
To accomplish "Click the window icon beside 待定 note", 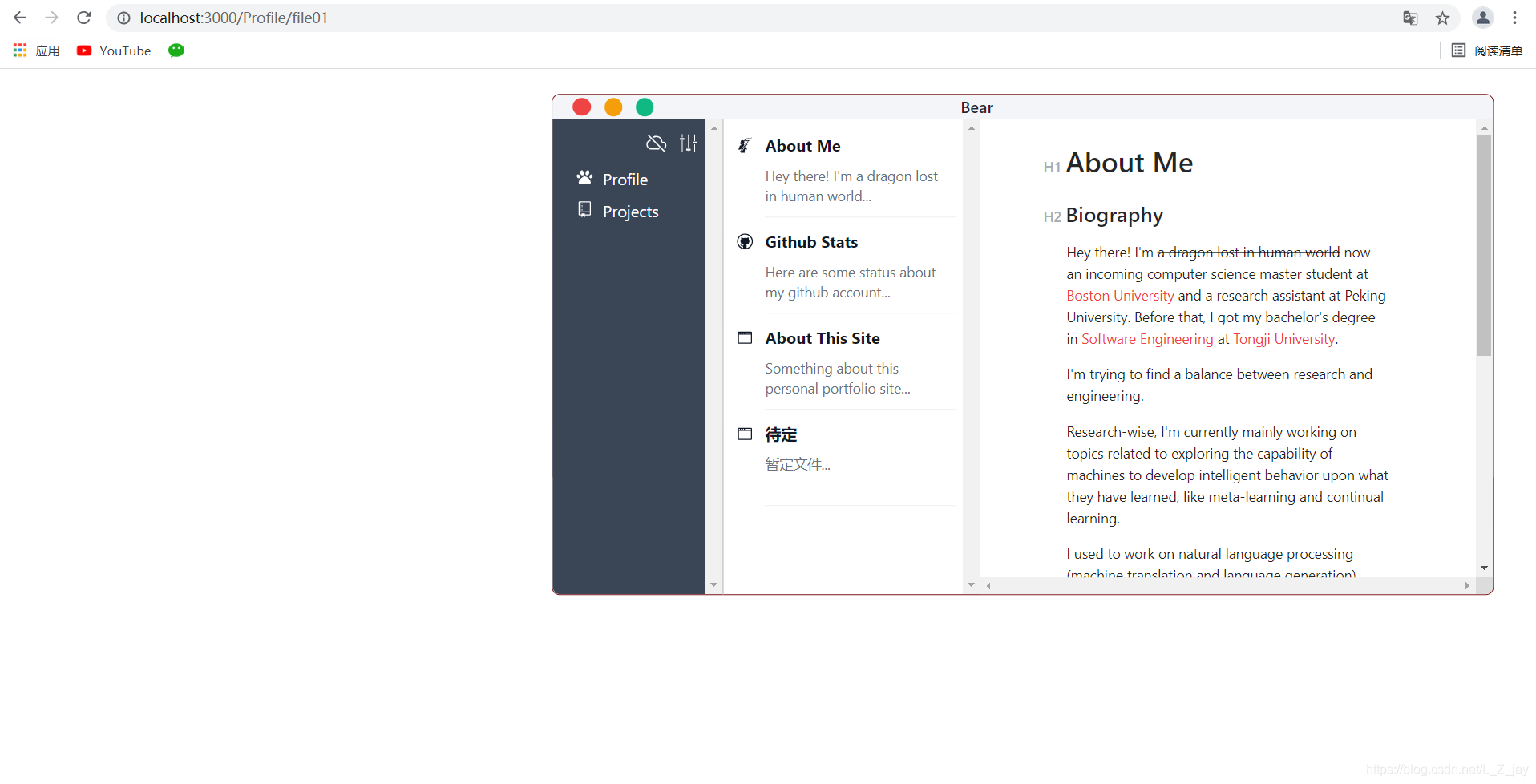I will coord(745,434).
